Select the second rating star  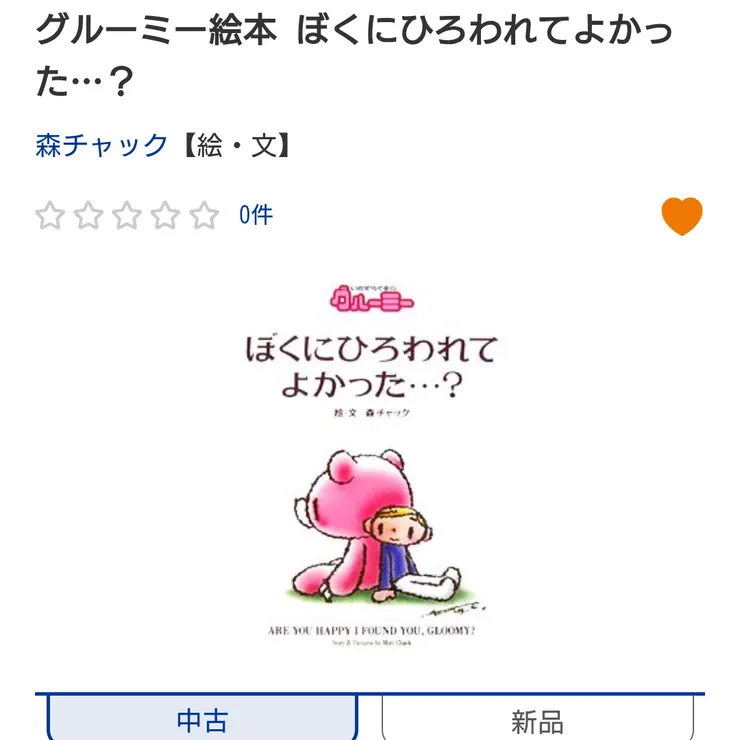coord(89,215)
